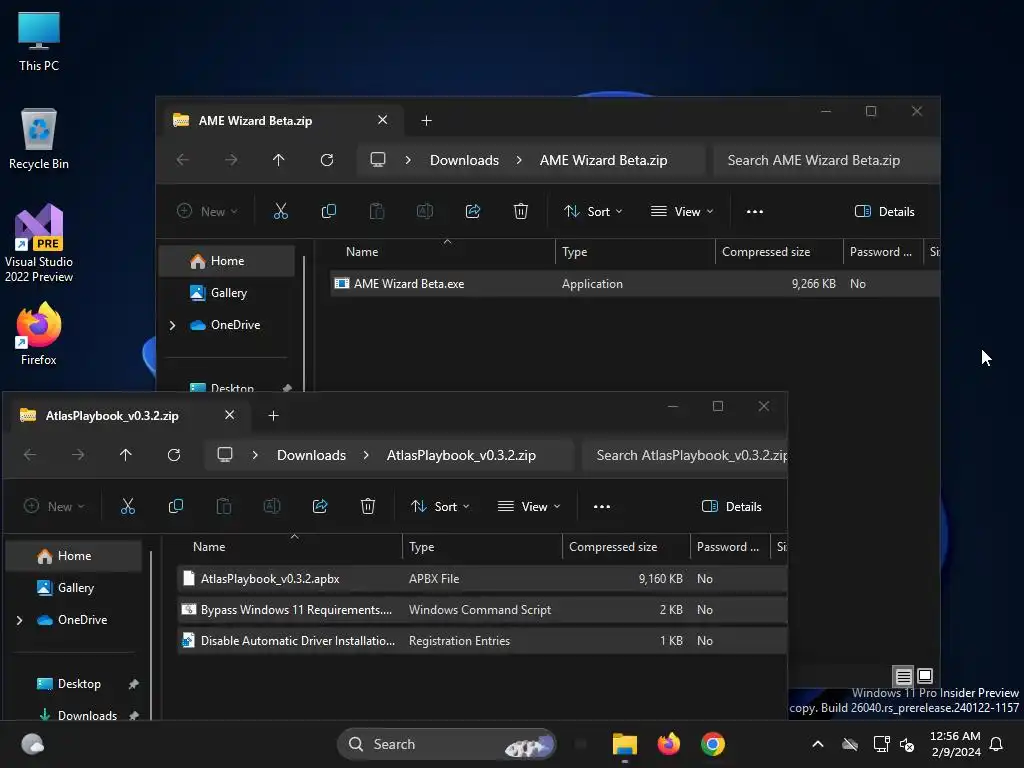Viewport: 1024px width, 768px height.
Task: Add new tab in AME Wizard window
Action: pyautogui.click(x=426, y=121)
